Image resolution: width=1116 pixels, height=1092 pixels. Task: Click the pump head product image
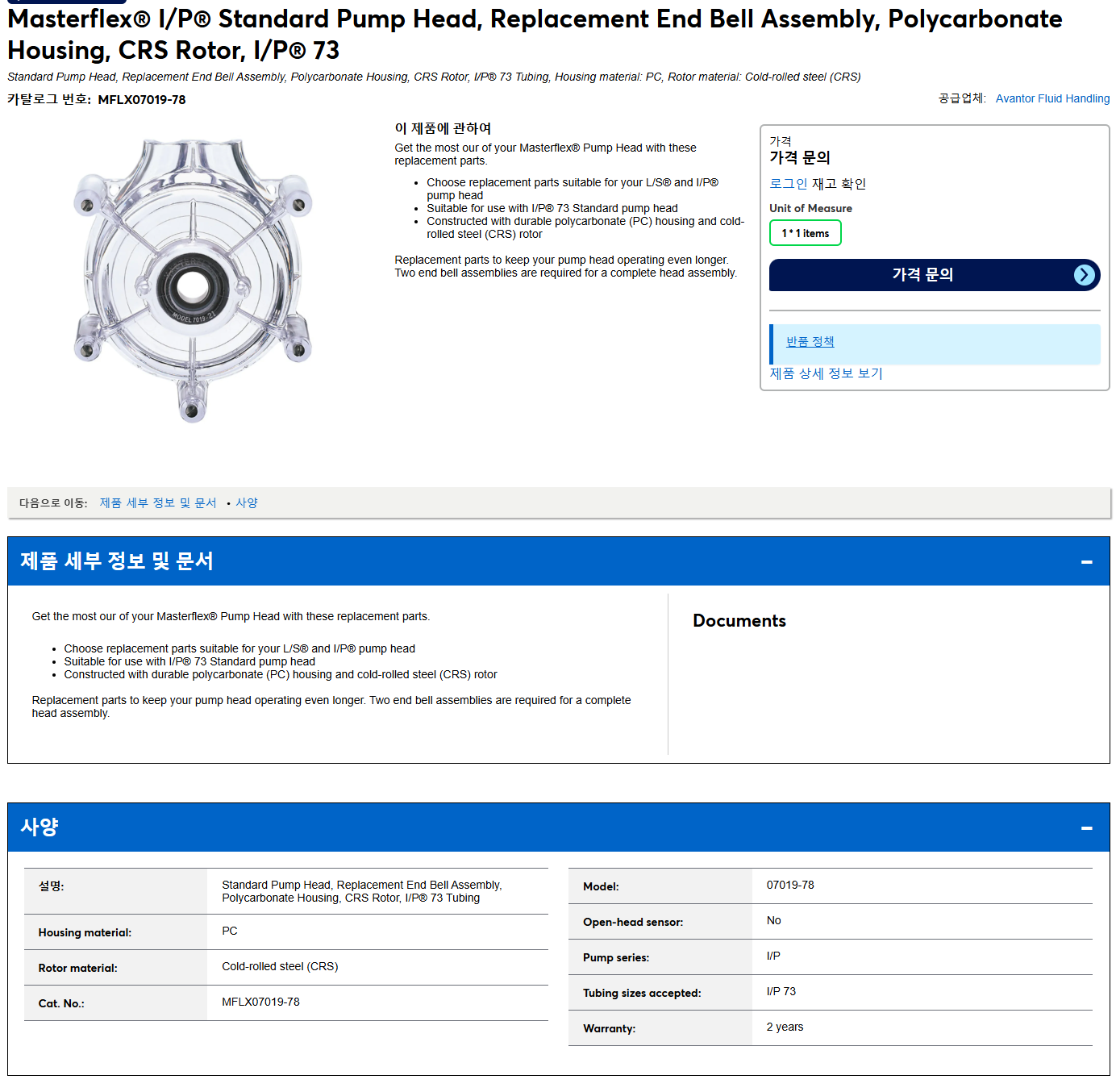(193, 280)
